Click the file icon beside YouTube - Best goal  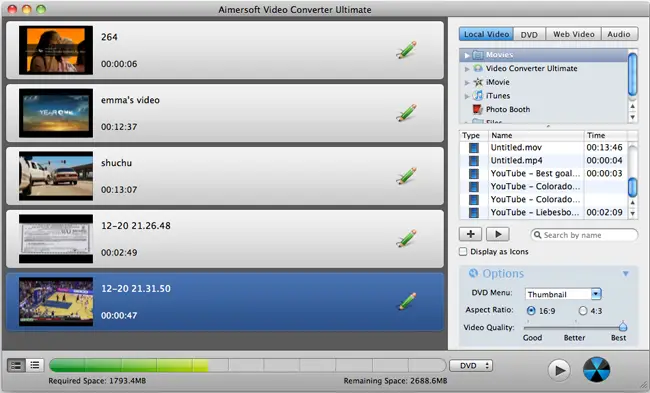tap(473, 173)
